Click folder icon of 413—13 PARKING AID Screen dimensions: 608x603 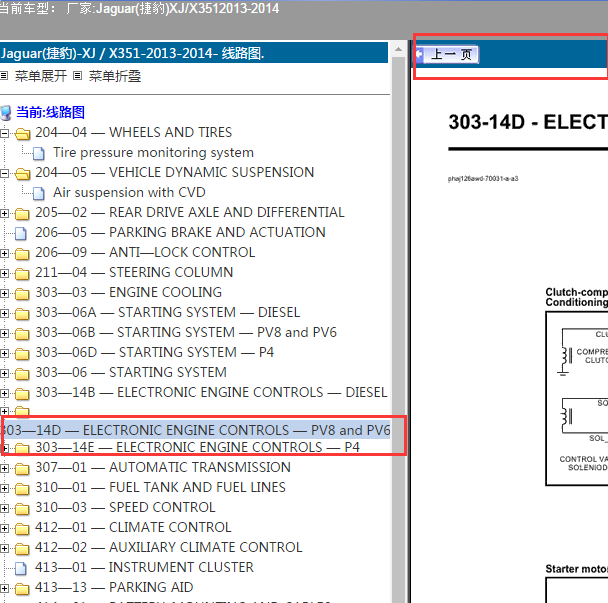tap(22, 589)
